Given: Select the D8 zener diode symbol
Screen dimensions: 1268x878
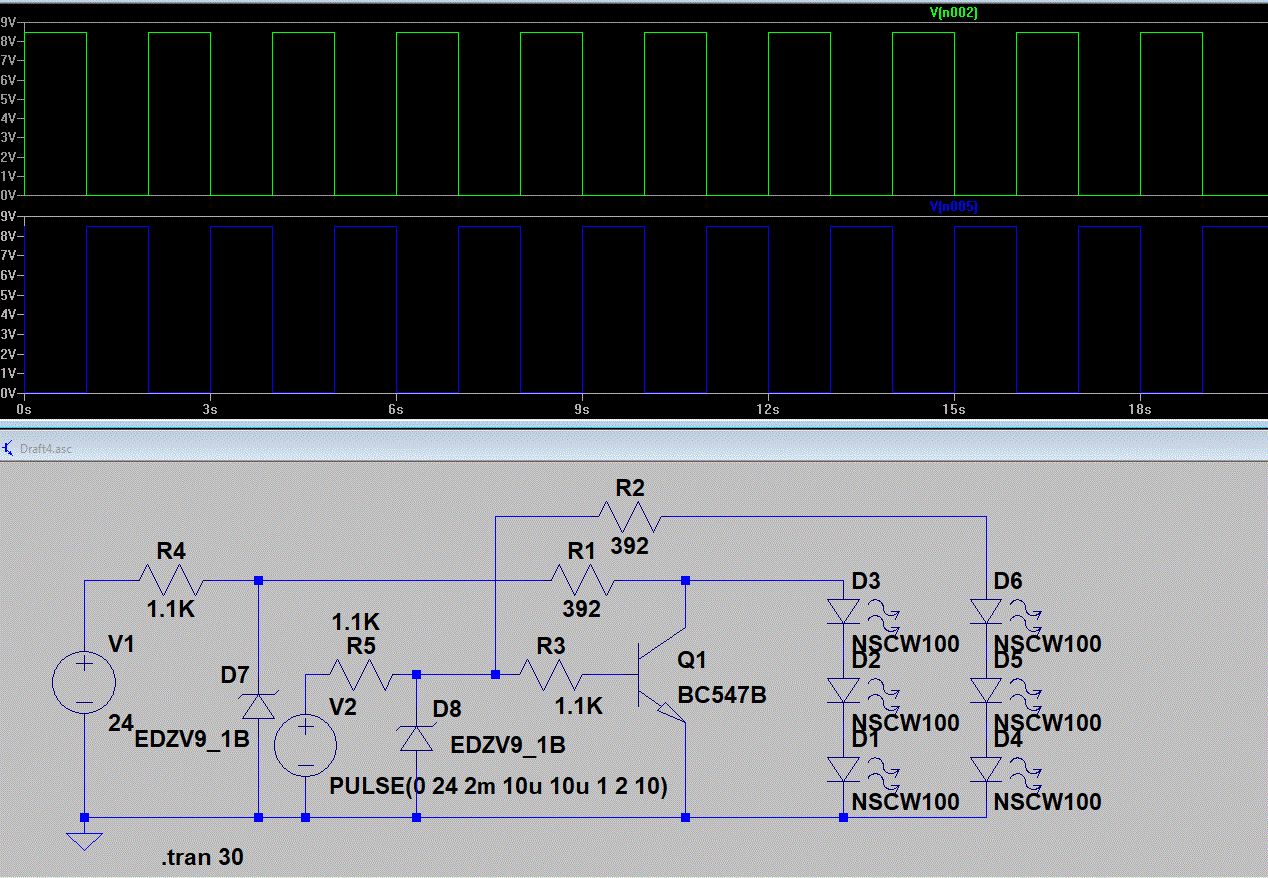Looking at the screenshot, I should coord(417,738).
